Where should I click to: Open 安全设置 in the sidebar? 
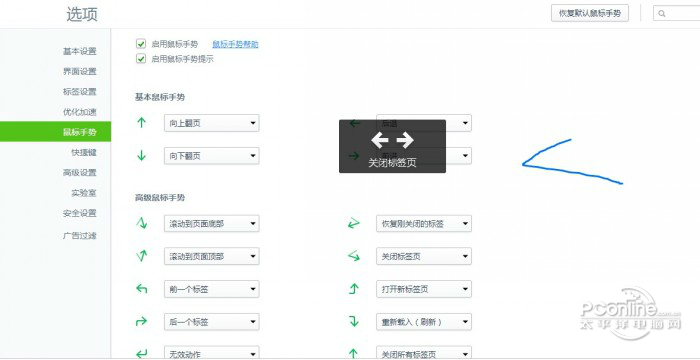click(79, 213)
